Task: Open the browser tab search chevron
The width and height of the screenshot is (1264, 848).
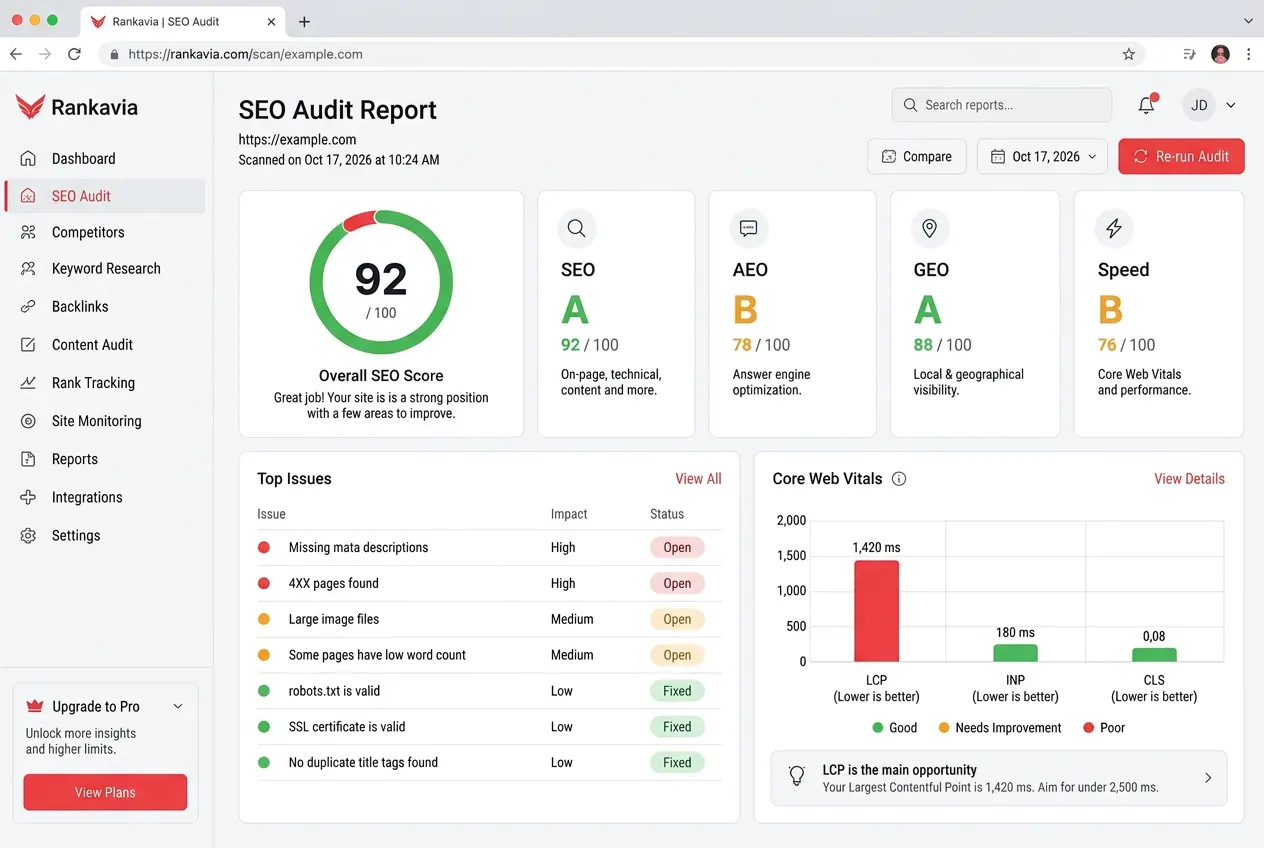Action: (1248, 21)
